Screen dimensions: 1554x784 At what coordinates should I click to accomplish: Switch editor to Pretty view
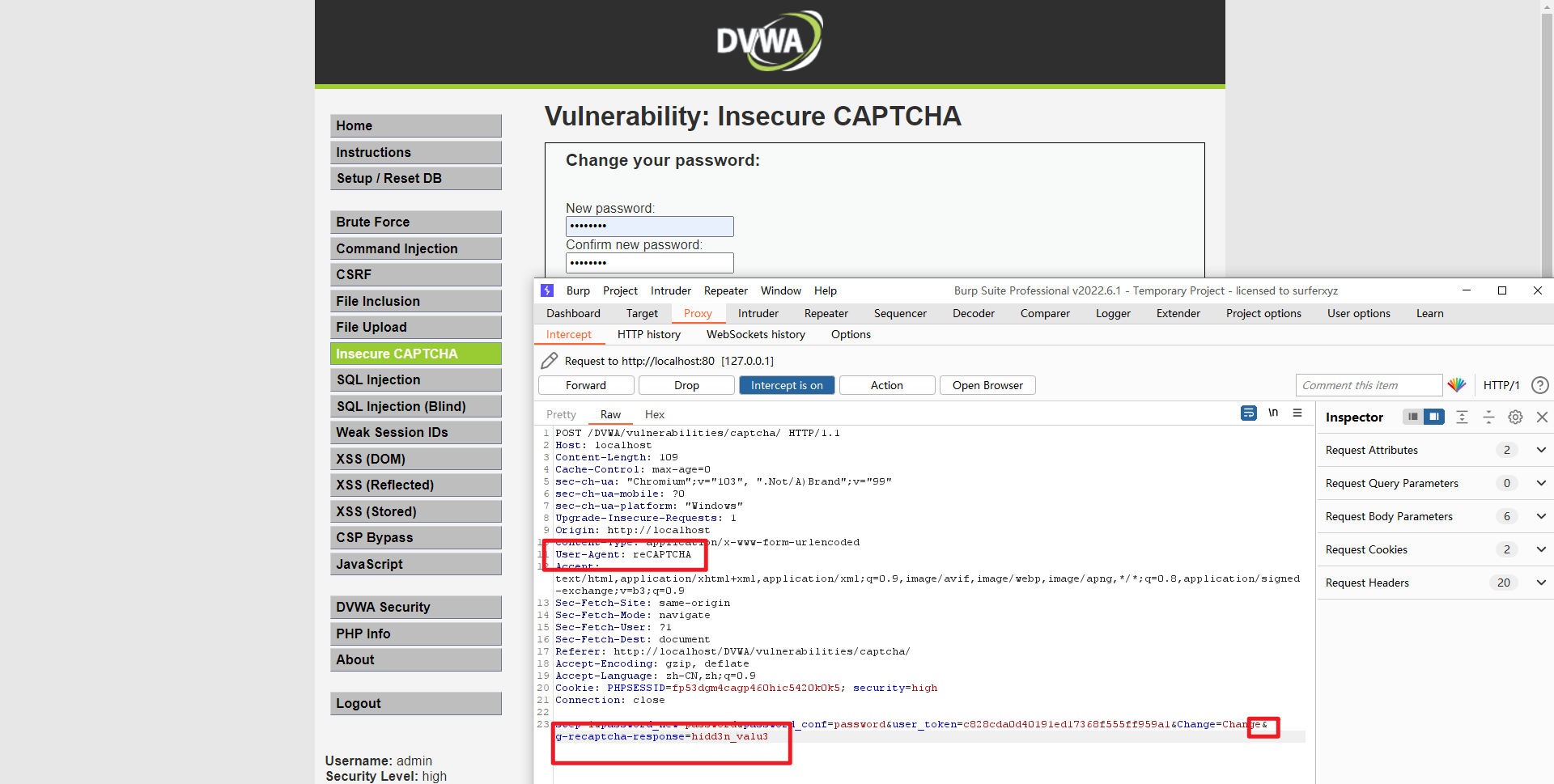[561, 414]
